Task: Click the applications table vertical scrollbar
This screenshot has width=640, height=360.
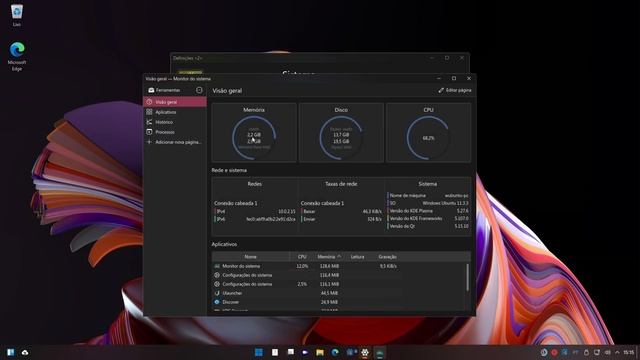Action: click(467, 278)
